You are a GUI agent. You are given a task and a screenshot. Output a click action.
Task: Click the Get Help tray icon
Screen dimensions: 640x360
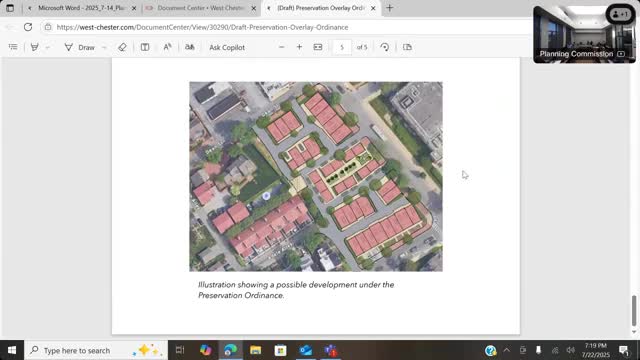[x=491, y=350]
